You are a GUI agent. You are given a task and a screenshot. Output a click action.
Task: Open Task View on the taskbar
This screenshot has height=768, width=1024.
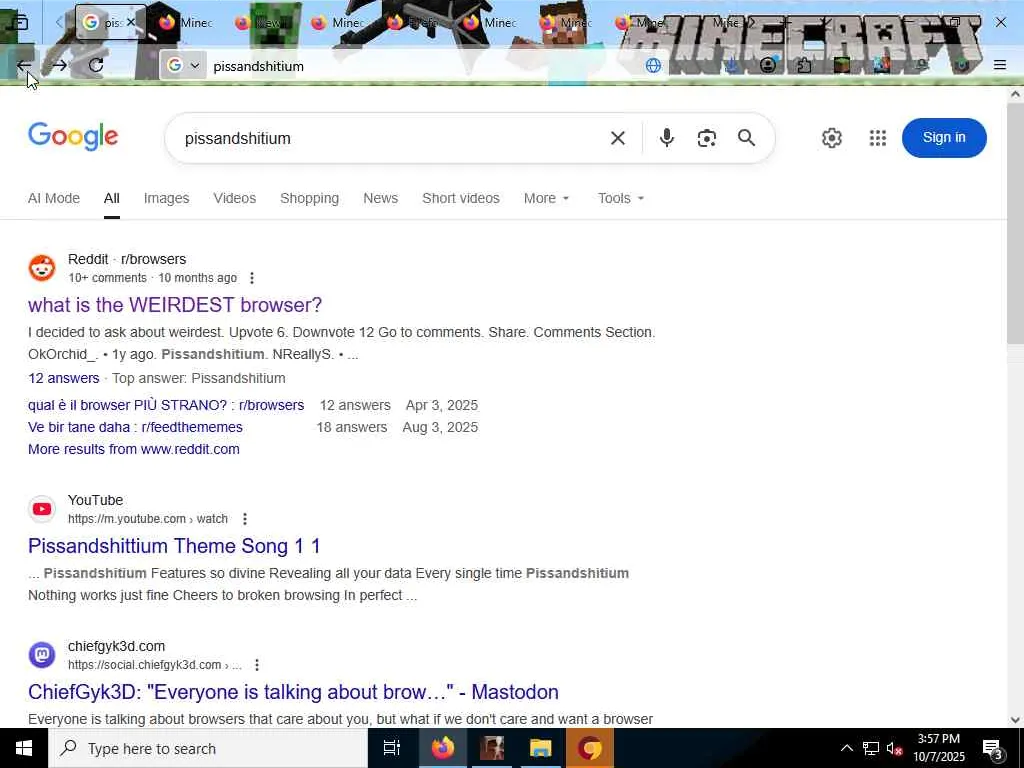tap(391, 748)
